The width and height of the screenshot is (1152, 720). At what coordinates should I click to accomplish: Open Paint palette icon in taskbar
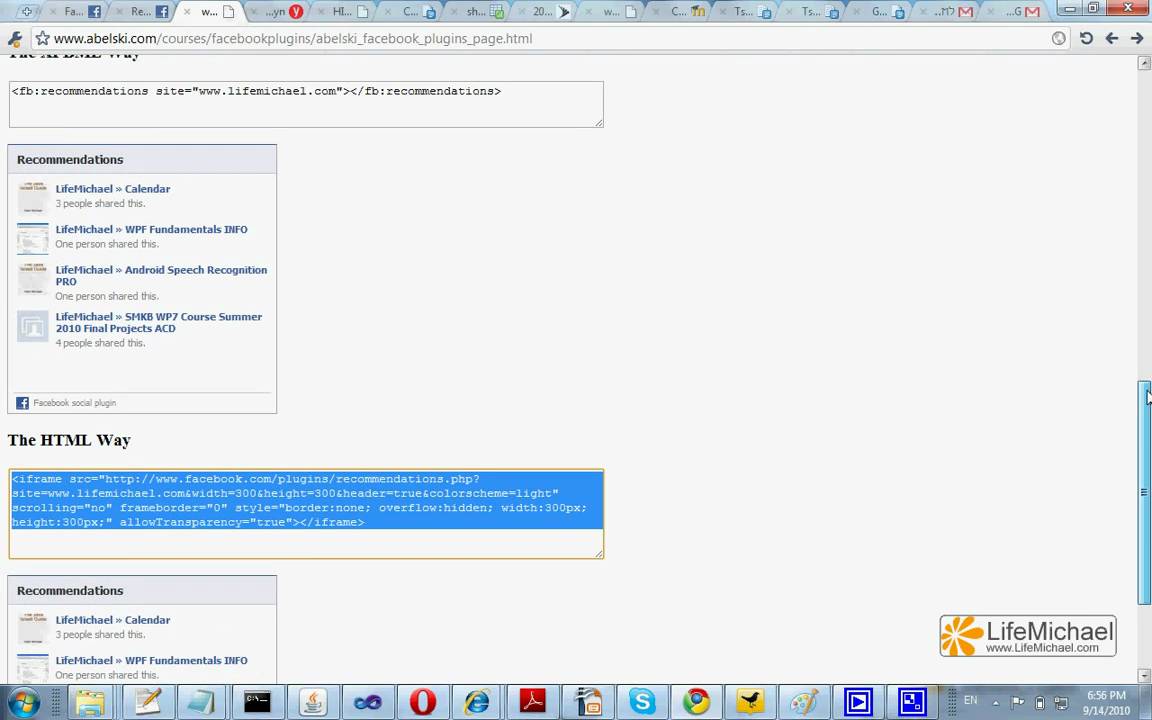(x=804, y=702)
